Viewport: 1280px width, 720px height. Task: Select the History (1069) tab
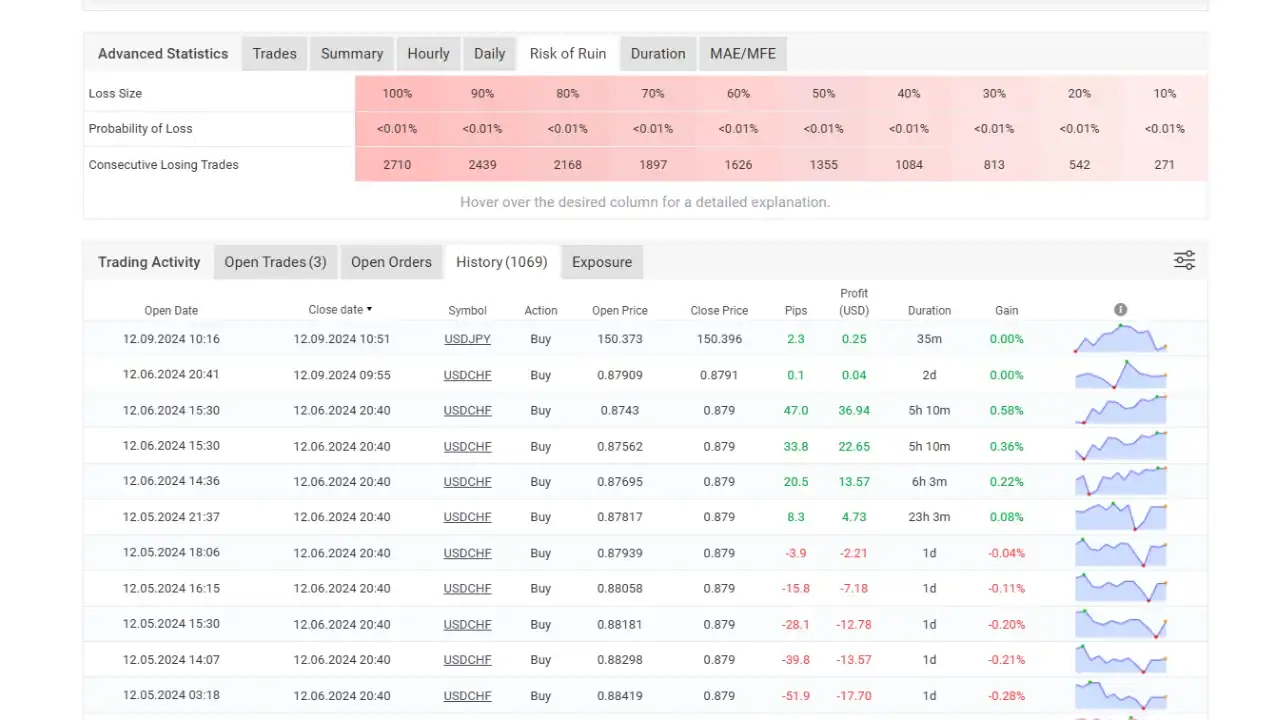(501, 261)
